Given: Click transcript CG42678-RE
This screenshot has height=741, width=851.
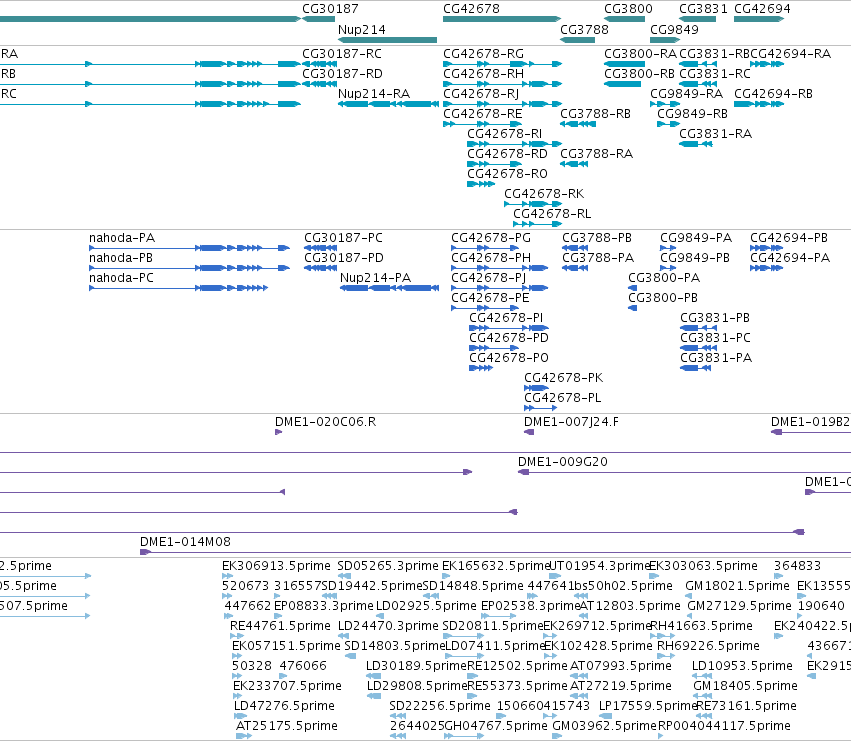Looking at the screenshot, I should 482,124.
